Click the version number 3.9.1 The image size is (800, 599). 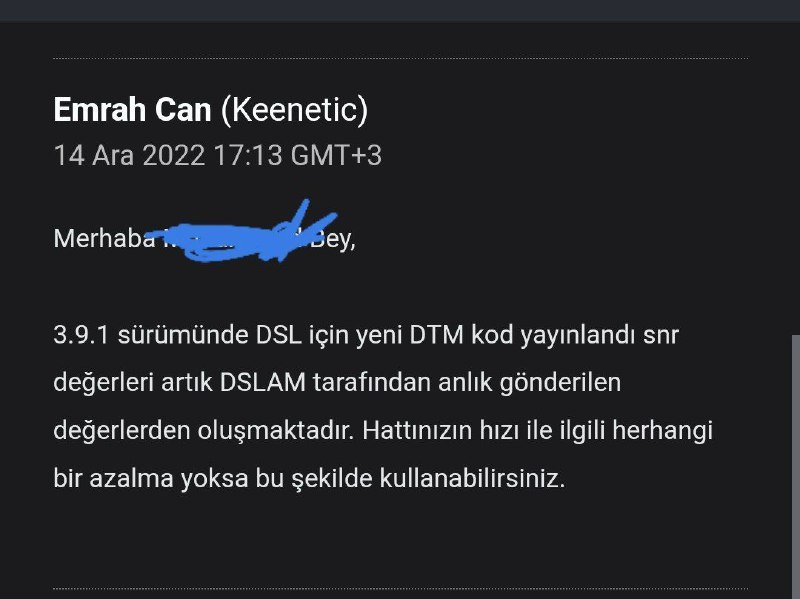81,336
